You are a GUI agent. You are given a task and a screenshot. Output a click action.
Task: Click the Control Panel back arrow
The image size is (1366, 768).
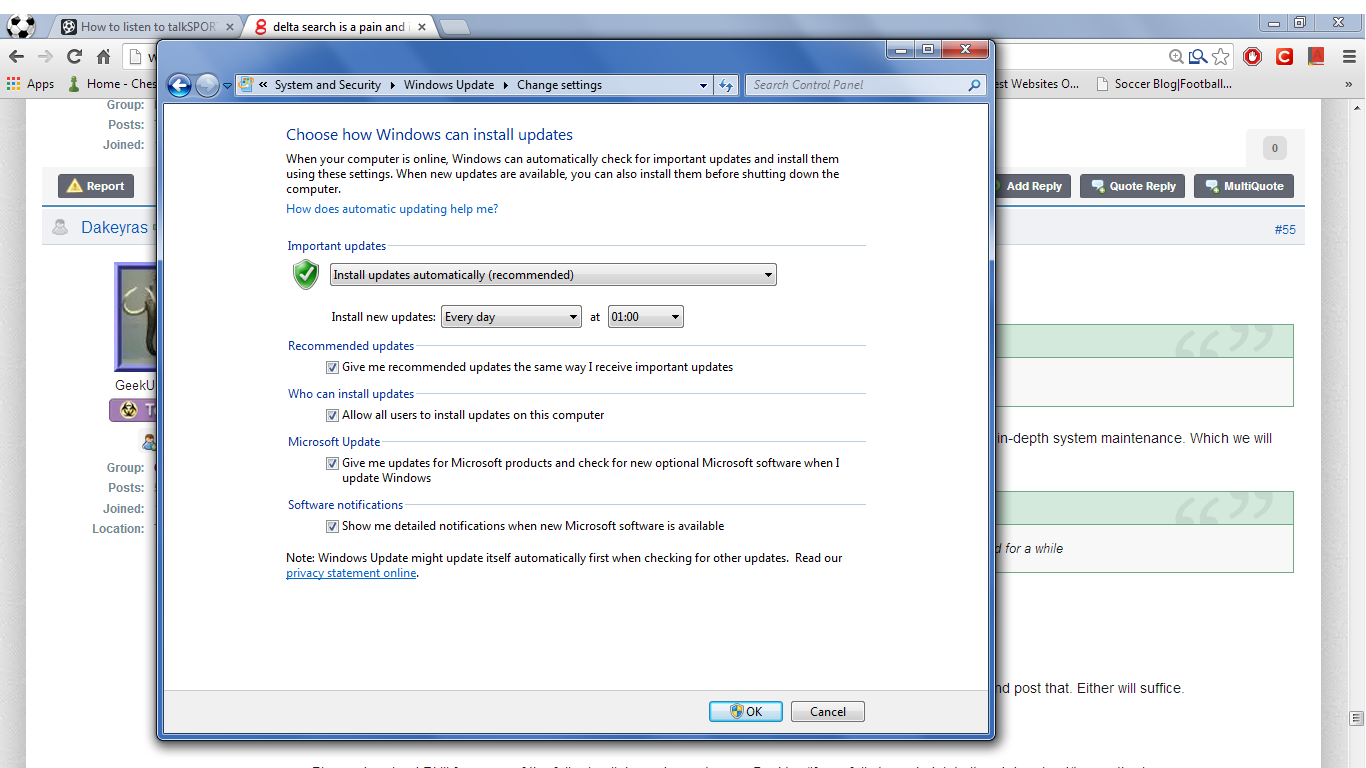click(x=179, y=86)
